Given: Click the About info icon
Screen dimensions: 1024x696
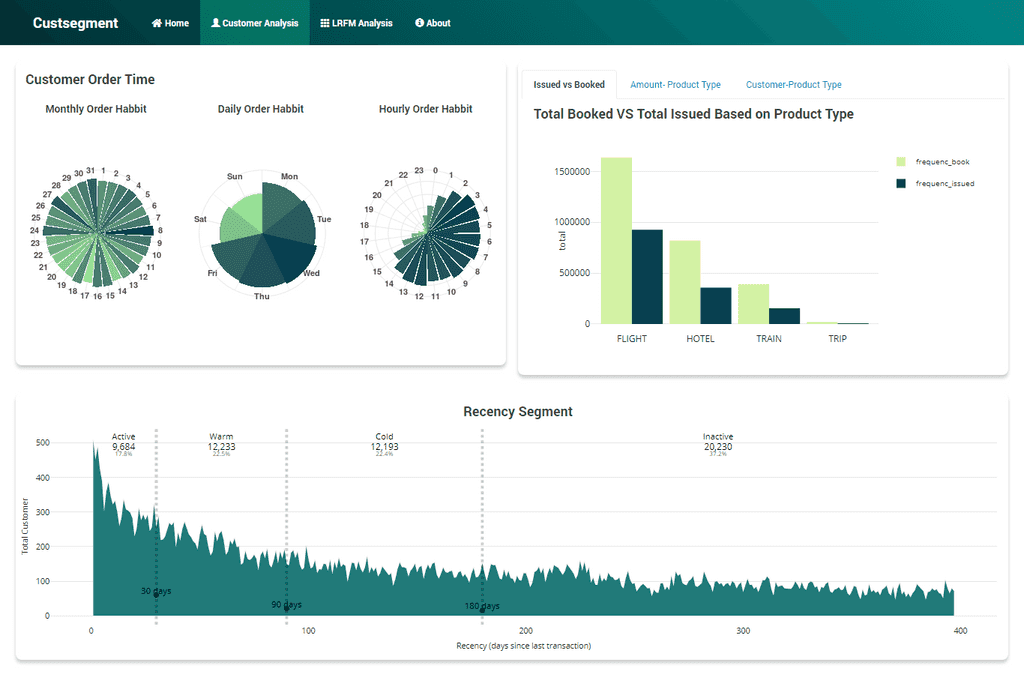Looking at the screenshot, I should pos(420,23).
